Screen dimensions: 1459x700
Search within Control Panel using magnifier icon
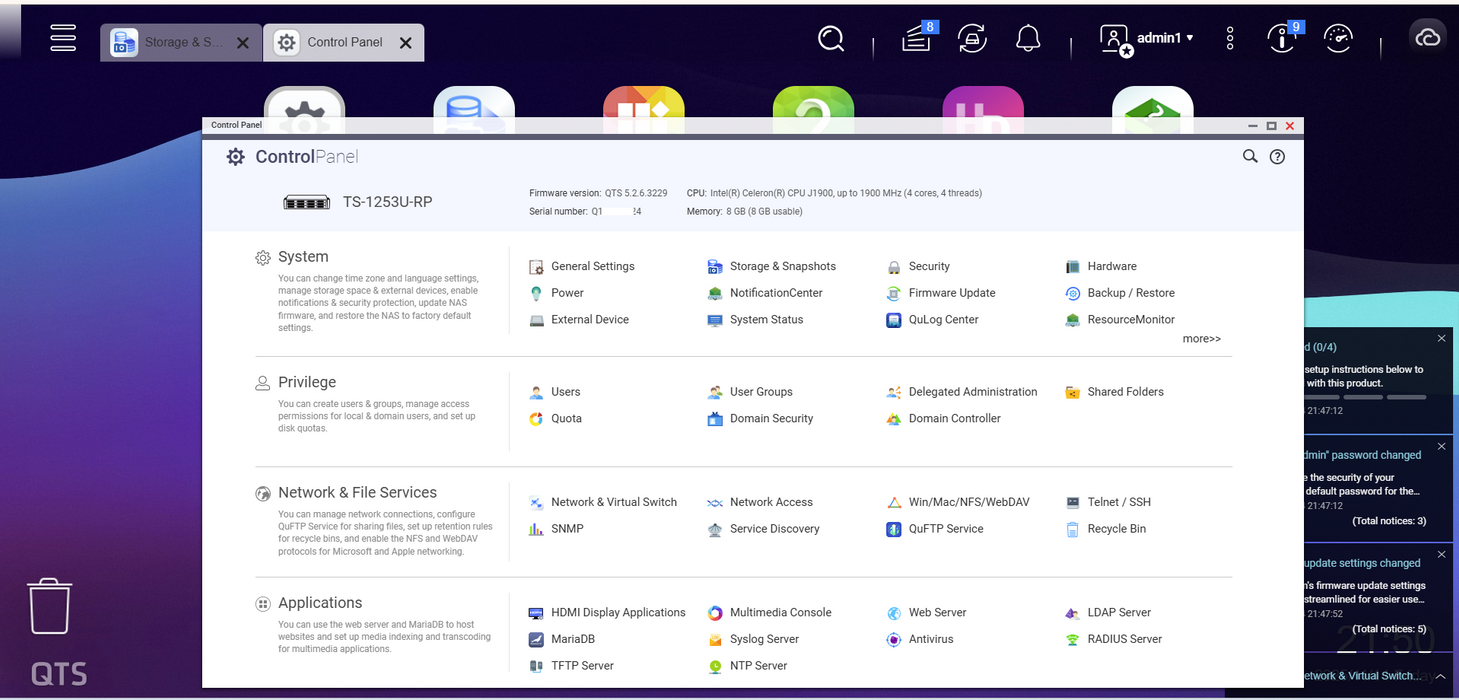(1250, 156)
